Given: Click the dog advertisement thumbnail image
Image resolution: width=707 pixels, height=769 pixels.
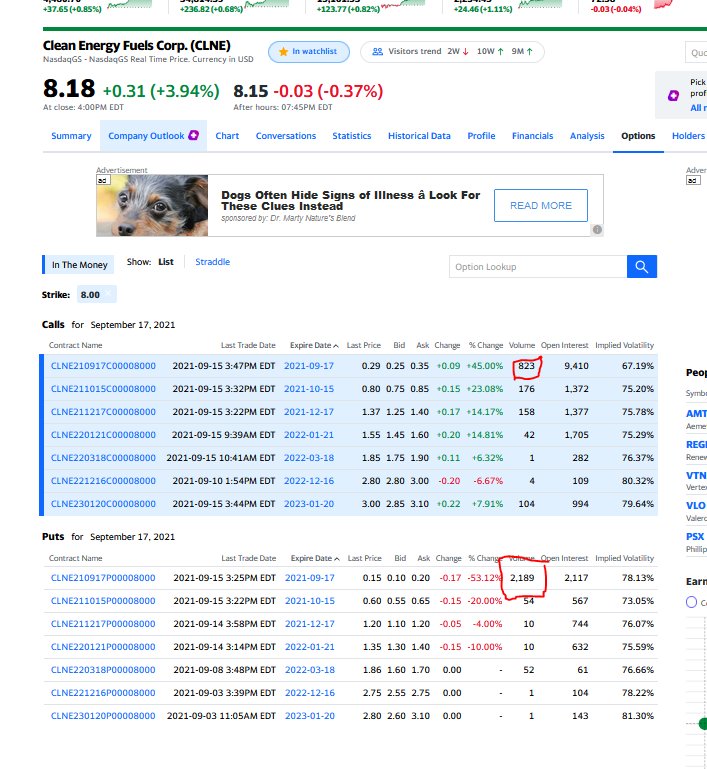Looking at the screenshot, I should coord(152,205).
